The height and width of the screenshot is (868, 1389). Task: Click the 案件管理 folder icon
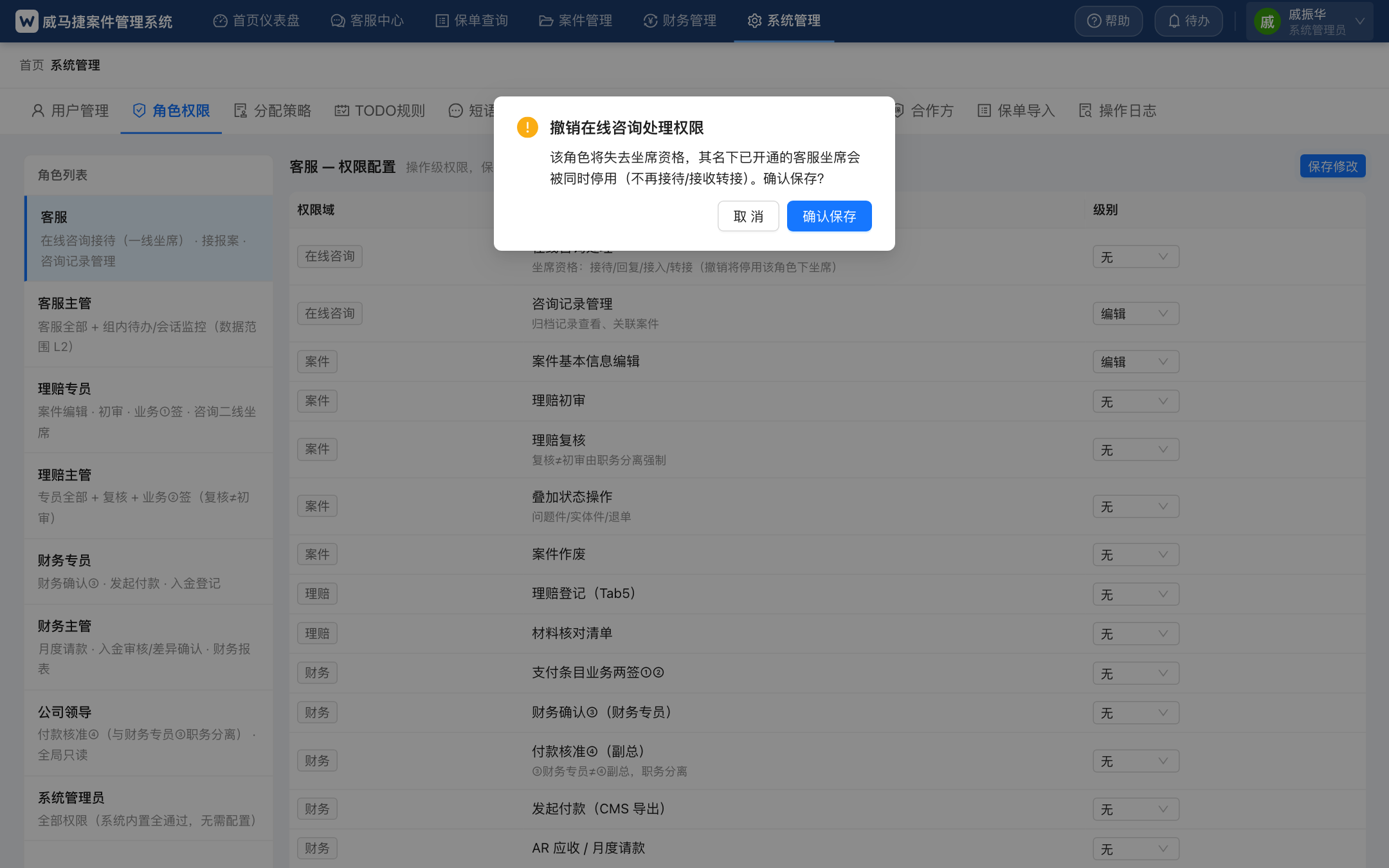pyautogui.click(x=546, y=21)
